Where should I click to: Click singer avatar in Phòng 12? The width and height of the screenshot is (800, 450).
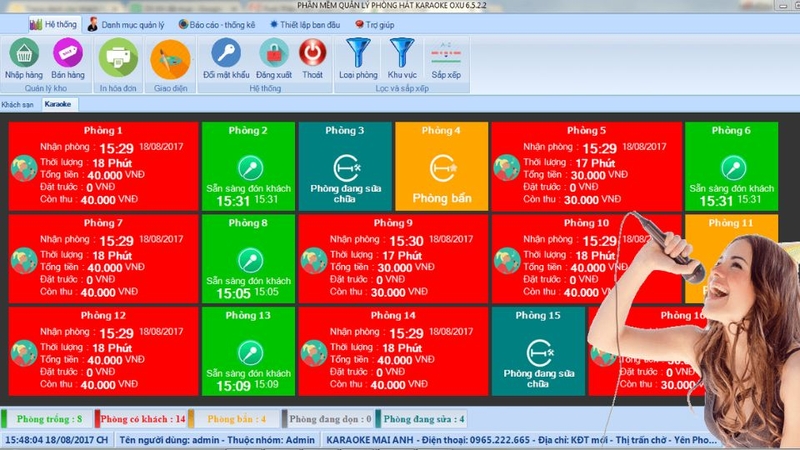pos(24,353)
